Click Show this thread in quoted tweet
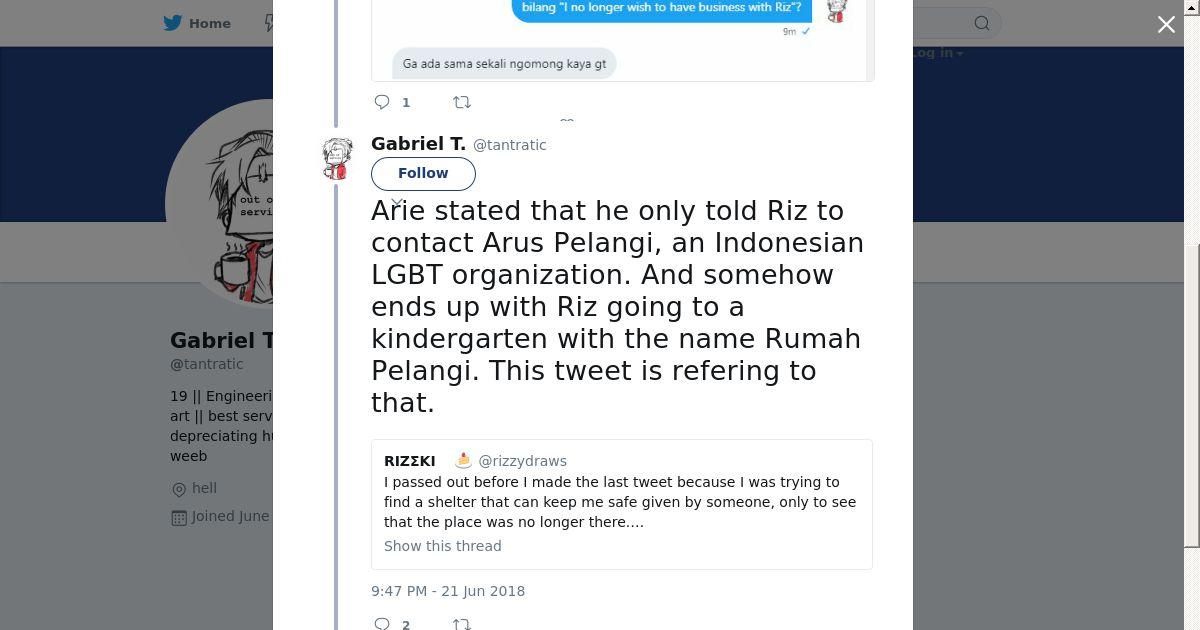This screenshot has height=630, width=1200. [443, 546]
